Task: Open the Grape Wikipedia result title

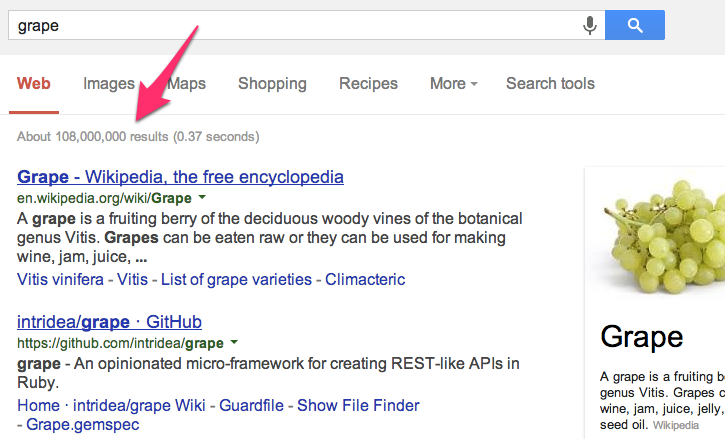Action: coord(180,177)
